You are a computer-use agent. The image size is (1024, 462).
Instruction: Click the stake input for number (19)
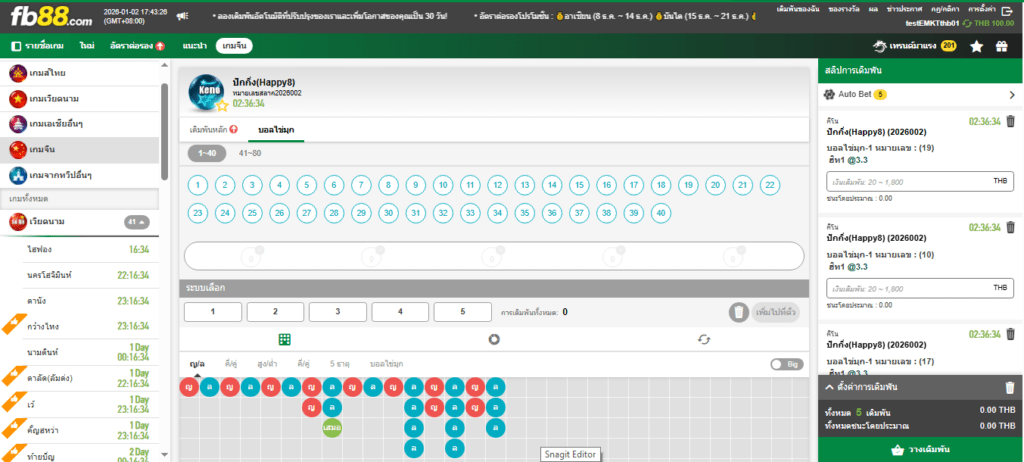(x=920, y=181)
